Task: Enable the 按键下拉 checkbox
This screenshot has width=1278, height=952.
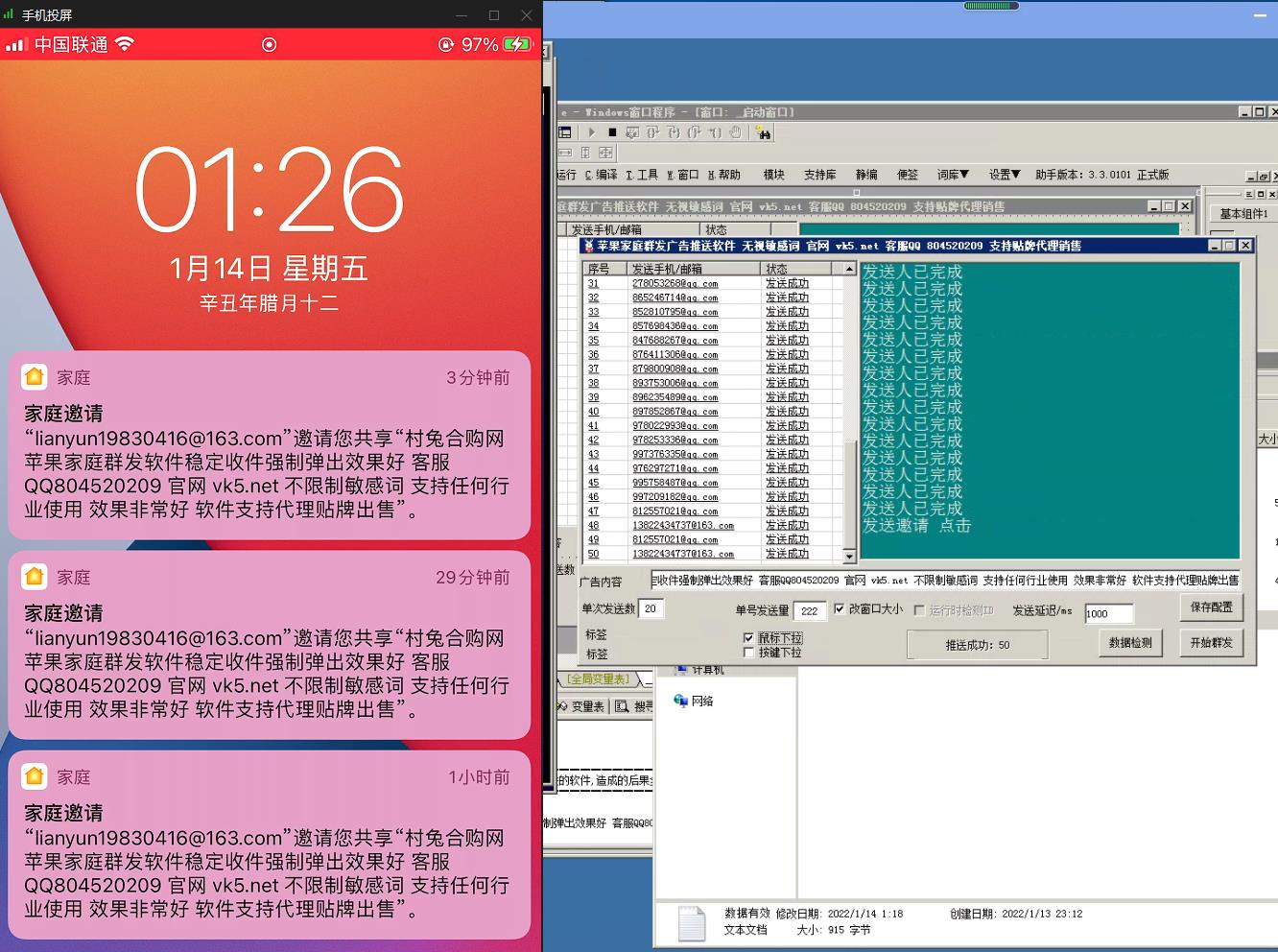Action: (749, 652)
